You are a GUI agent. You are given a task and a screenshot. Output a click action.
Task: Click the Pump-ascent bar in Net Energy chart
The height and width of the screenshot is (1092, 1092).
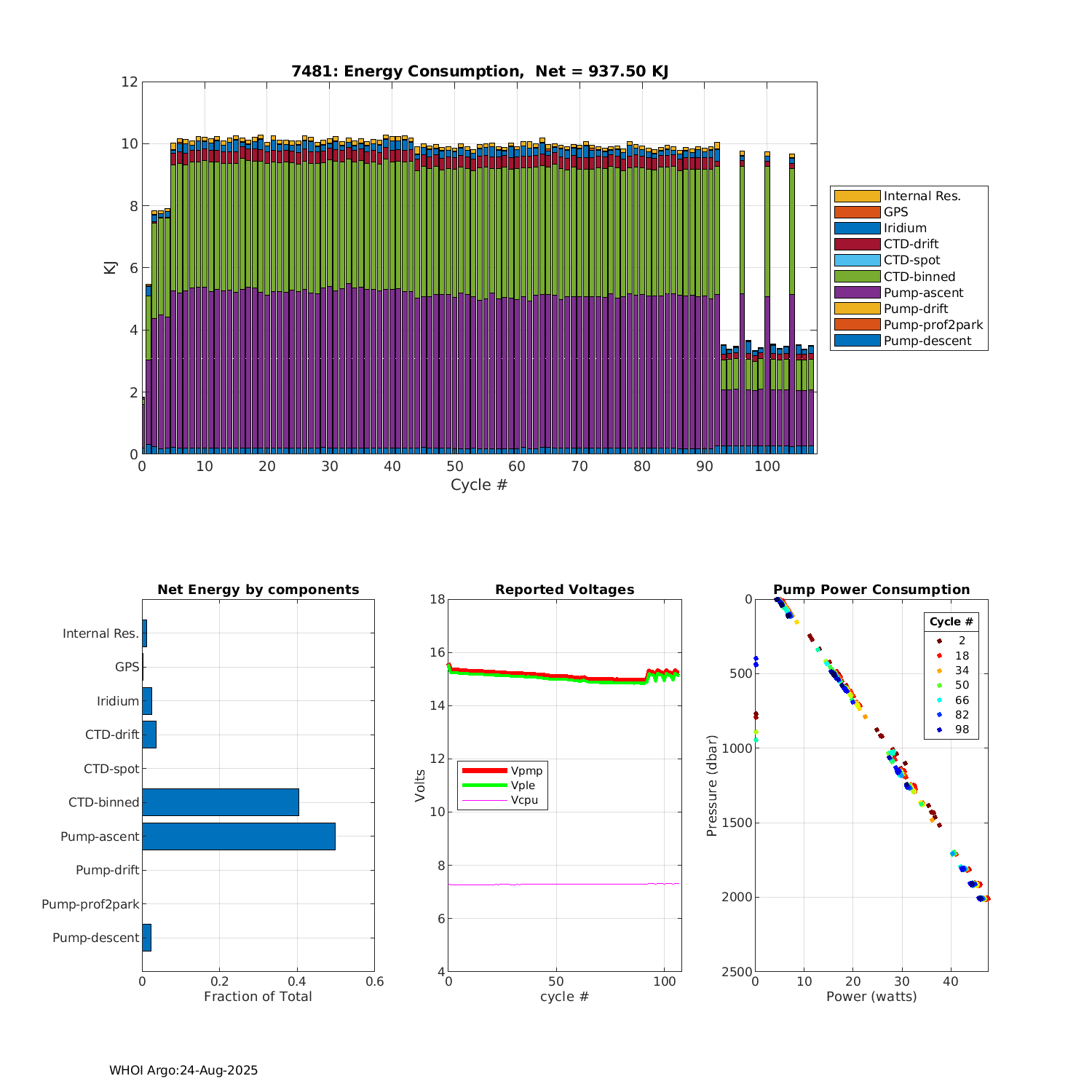pos(239,836)
